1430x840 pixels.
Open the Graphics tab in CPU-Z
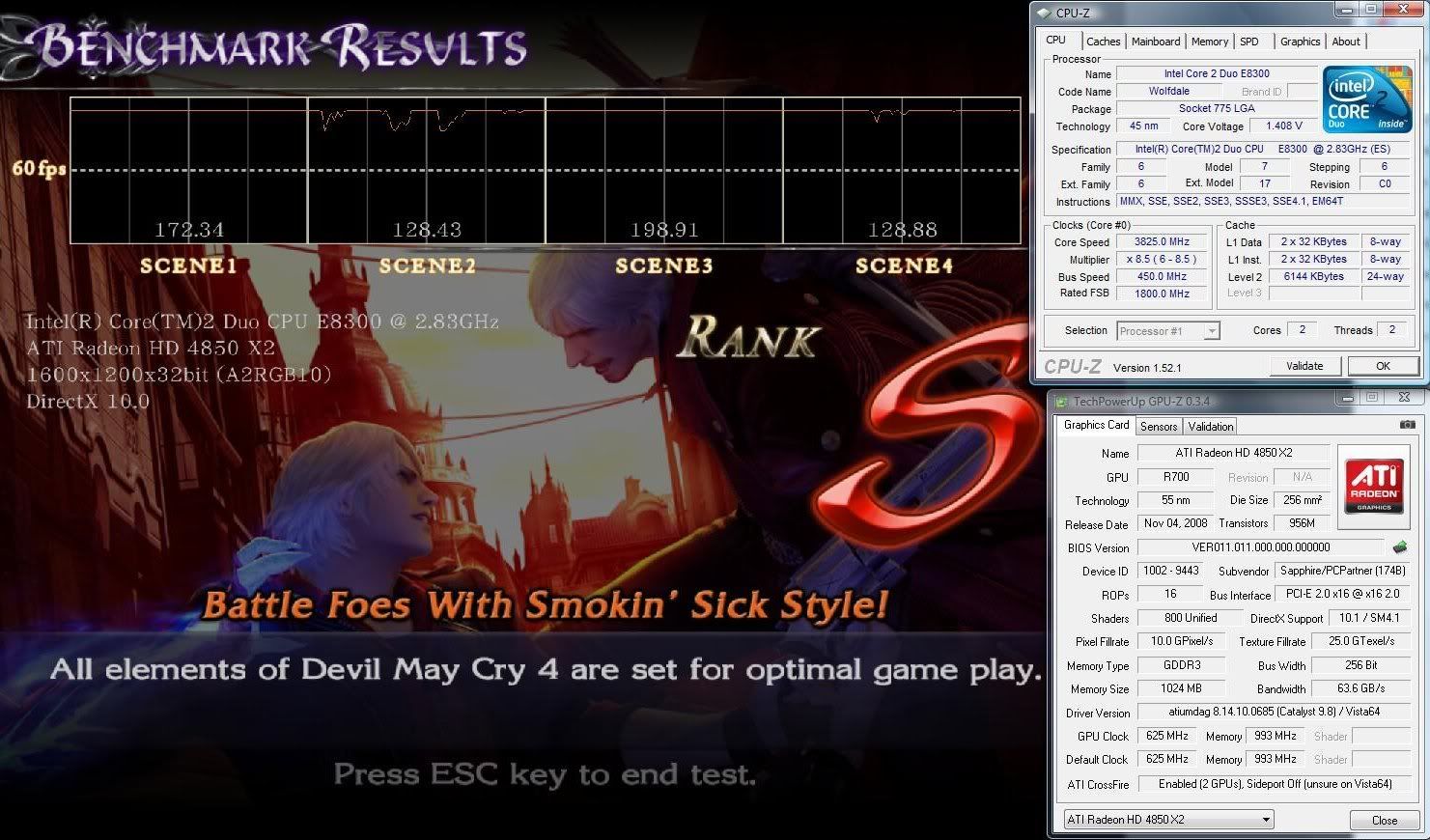point(1300,42)
